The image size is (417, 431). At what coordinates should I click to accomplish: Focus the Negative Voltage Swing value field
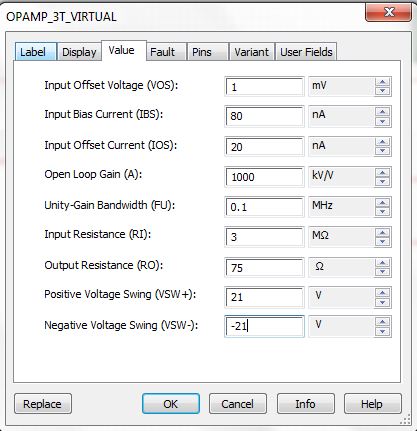[264, 326]
